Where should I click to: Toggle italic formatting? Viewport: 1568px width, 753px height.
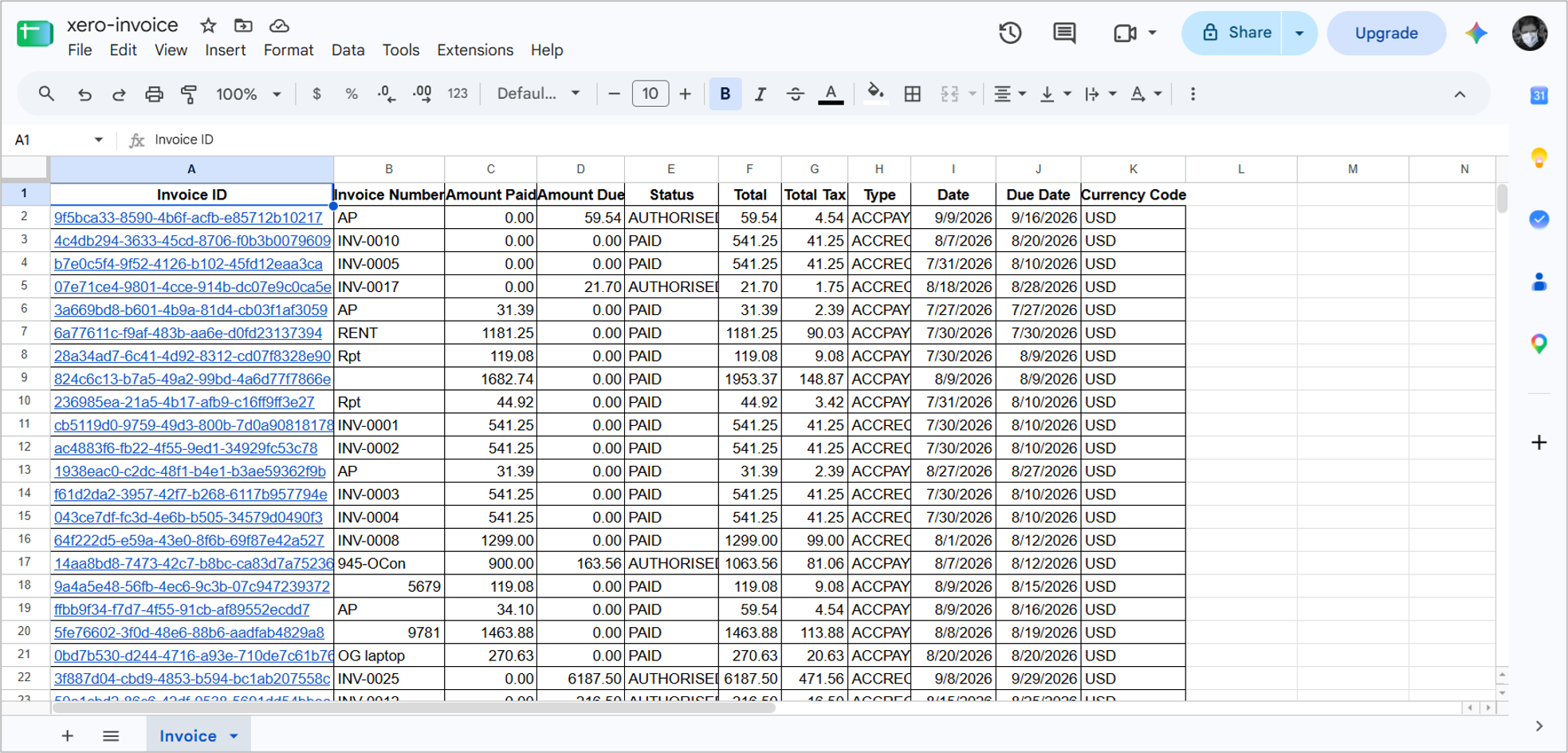tap(760, 94)
